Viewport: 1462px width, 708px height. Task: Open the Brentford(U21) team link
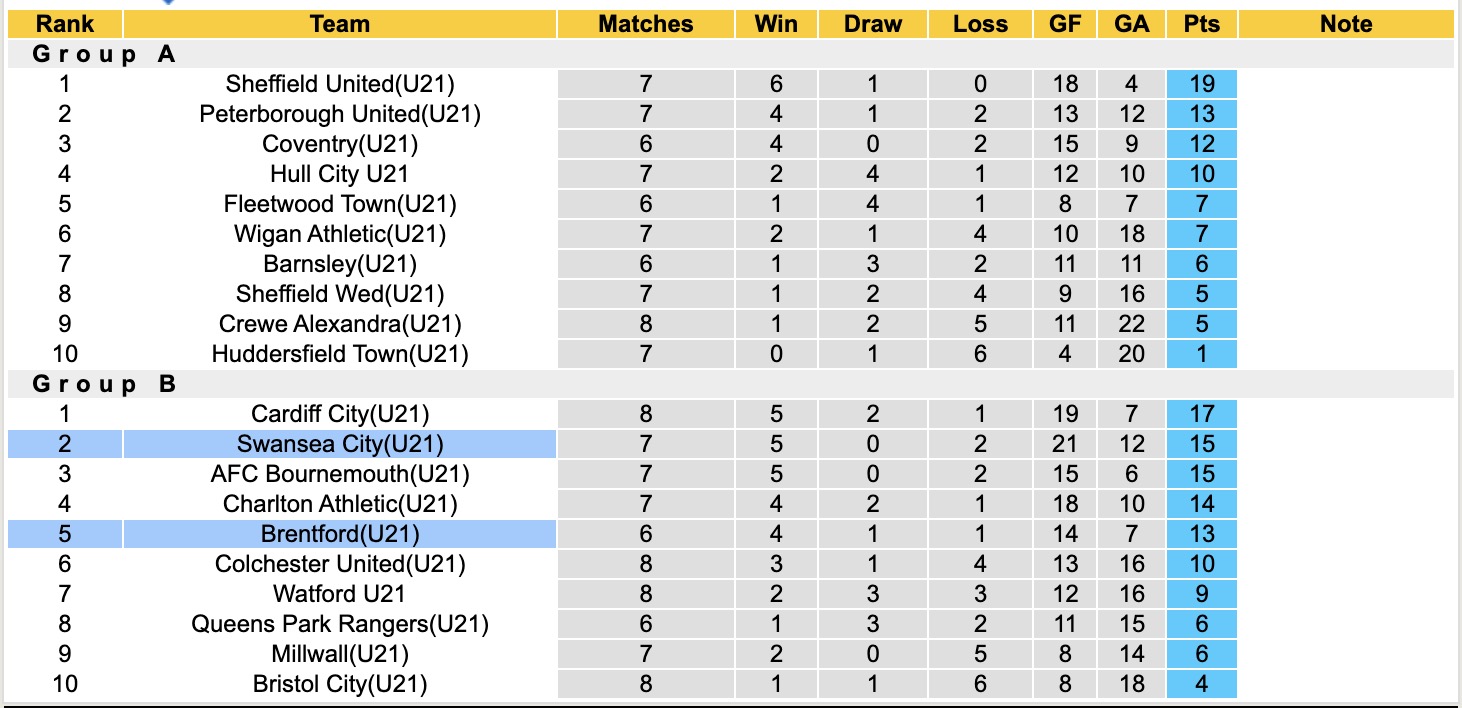click(x=340, y=534)
